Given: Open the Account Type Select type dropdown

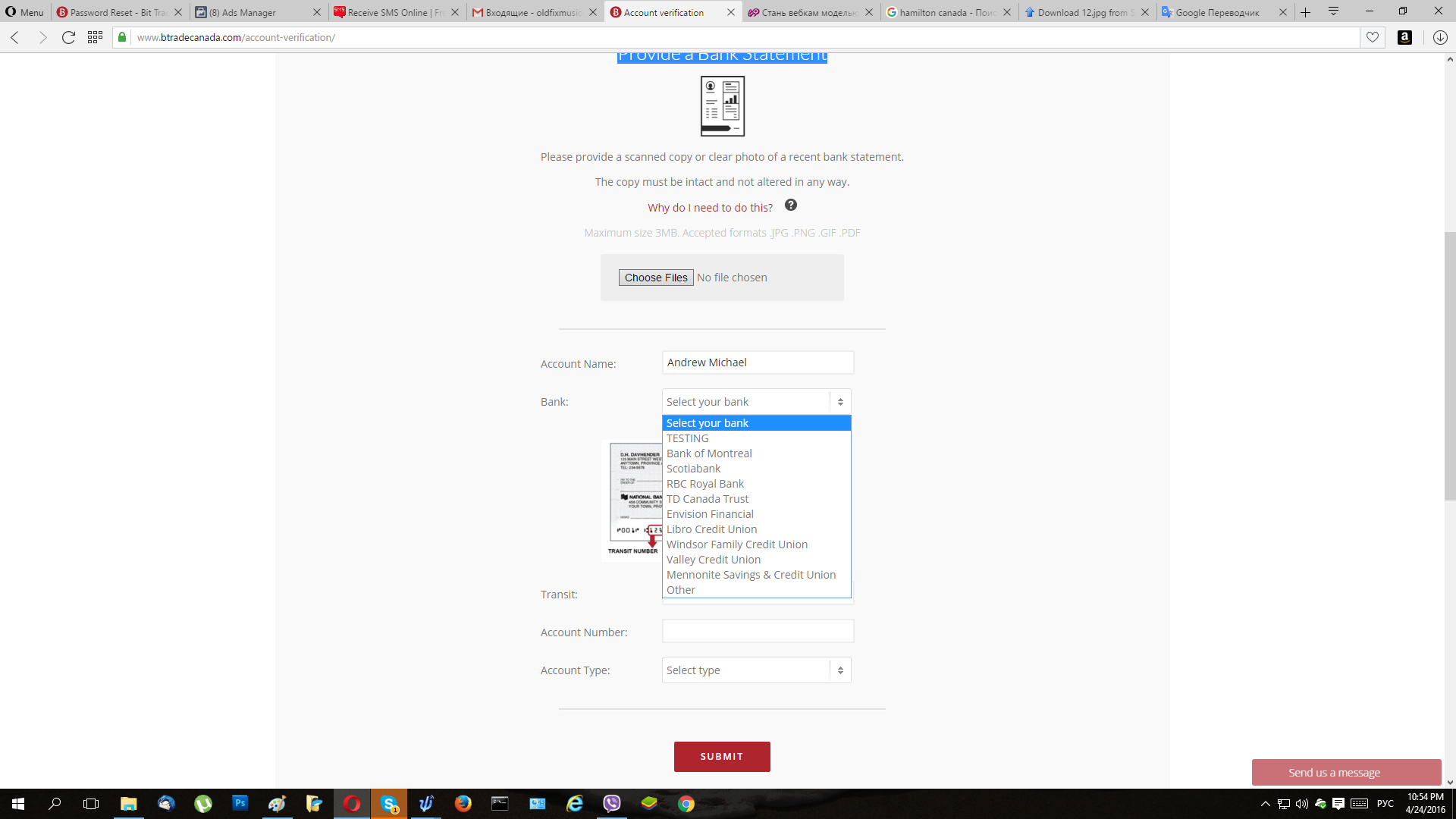Looking at the screenshot, I should [x=756, y=670].
